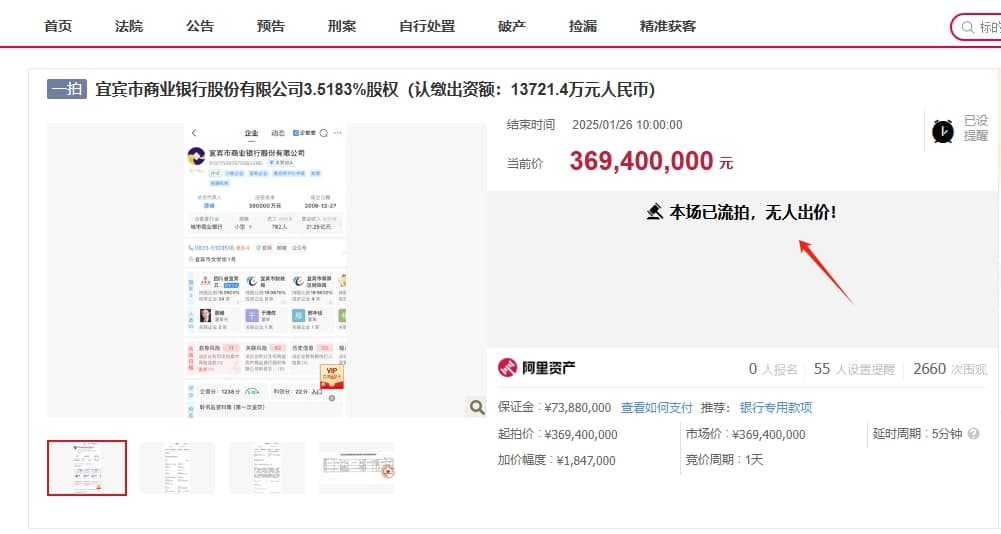This screenshot has height=534, width=1001.
Task: Go to the 法院 menu item
Action: (x=129, y=26)
